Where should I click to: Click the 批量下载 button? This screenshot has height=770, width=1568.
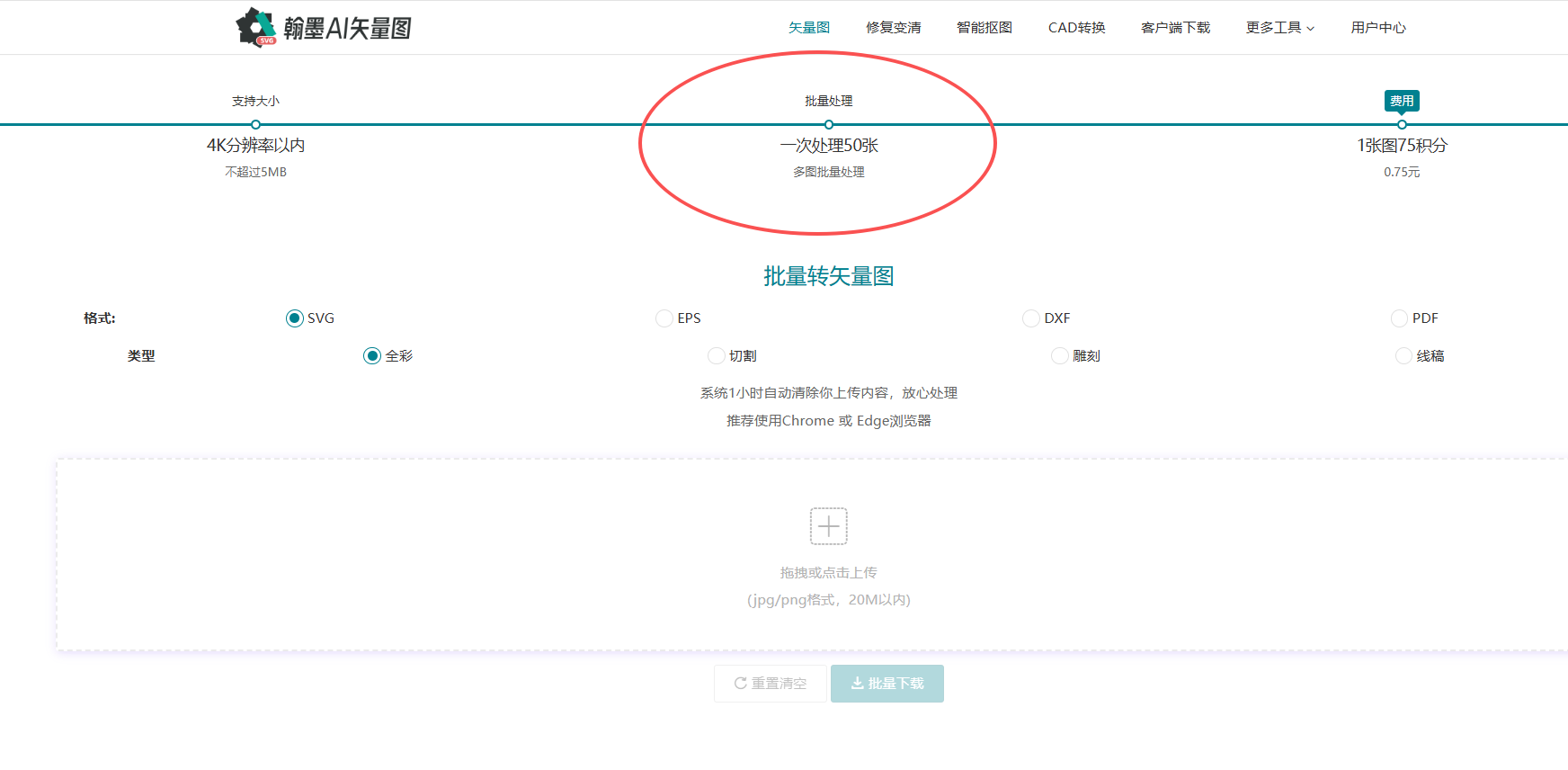[887, 684]
